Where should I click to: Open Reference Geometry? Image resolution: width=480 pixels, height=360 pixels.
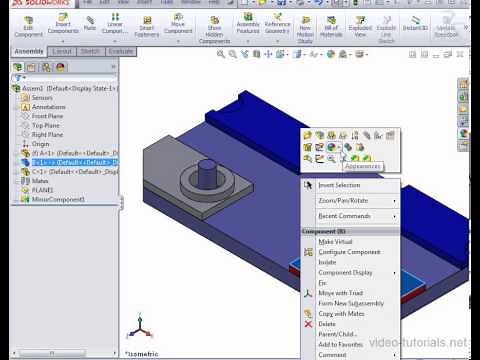tap(277, 23)
